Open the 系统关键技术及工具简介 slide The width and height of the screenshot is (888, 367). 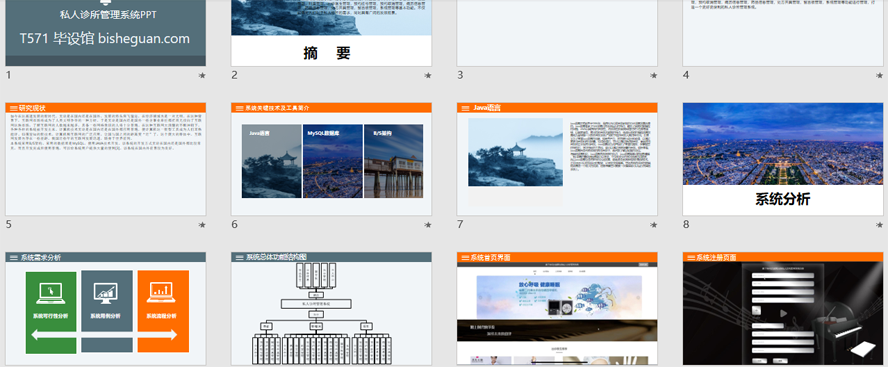(331, 159)
